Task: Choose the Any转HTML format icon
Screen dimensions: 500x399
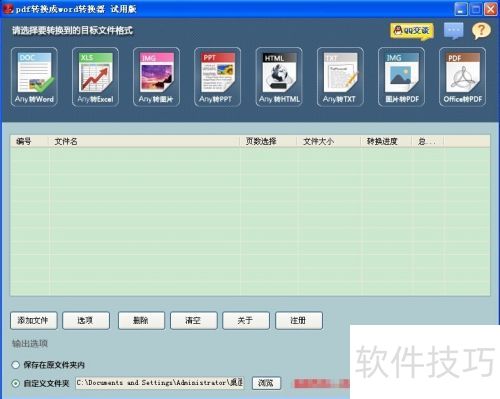Action: [x=279, y=77]
